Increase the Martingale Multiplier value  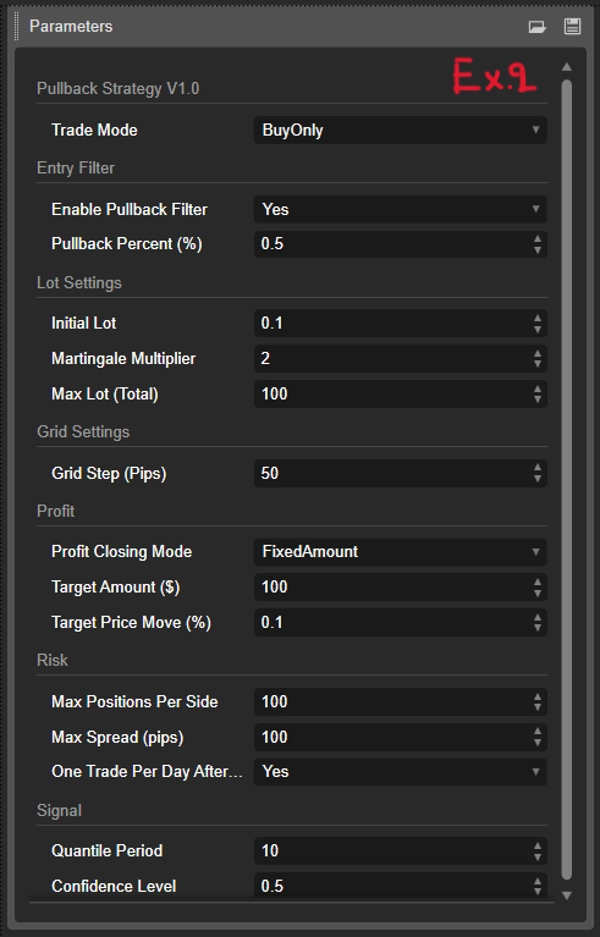pyautogui.click(x=539, y=354)
